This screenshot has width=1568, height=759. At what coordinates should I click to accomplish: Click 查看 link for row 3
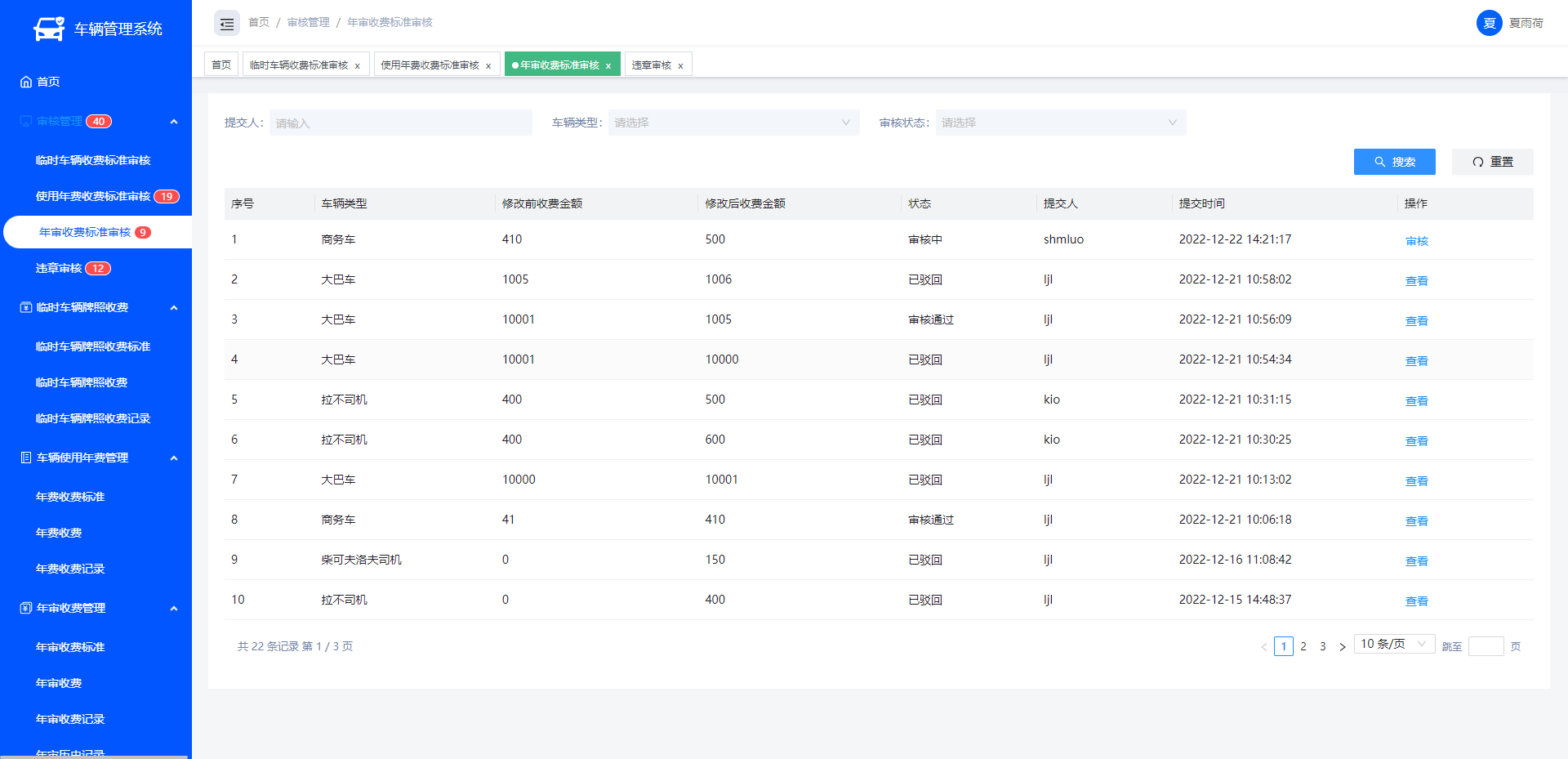coord(1416,321)
